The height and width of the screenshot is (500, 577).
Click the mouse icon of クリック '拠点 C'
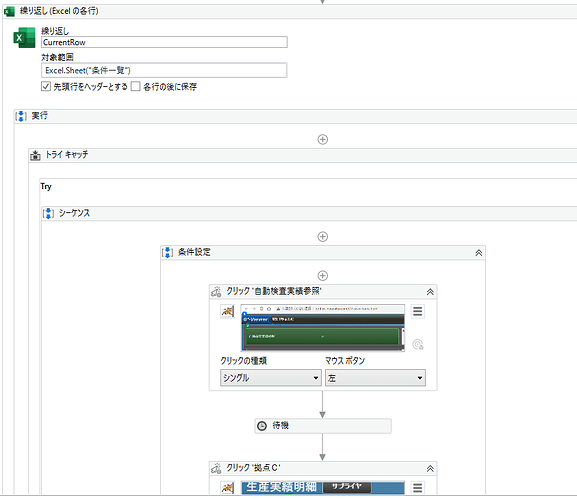coord(216,469)
